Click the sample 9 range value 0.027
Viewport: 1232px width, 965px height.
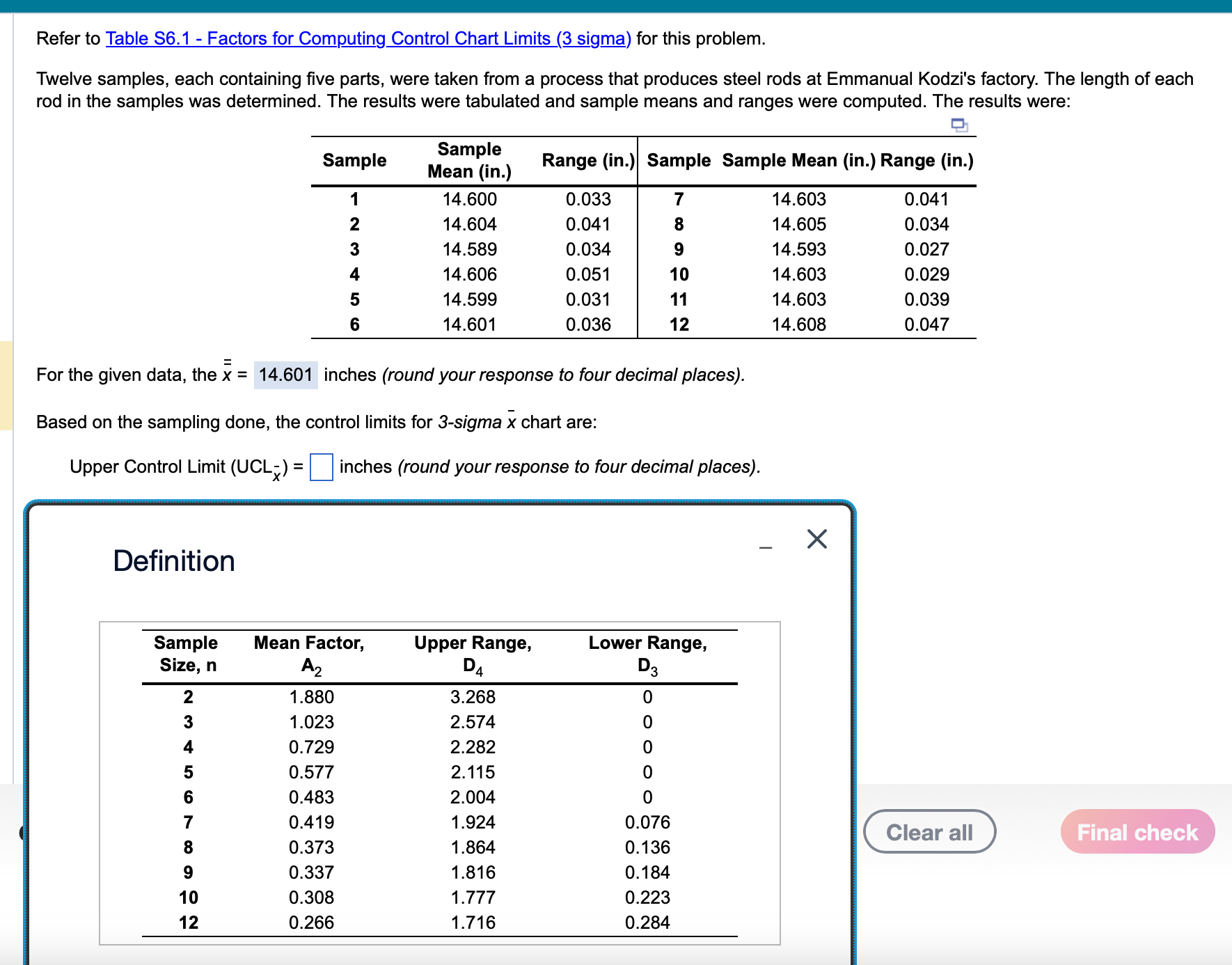(926, 249)
